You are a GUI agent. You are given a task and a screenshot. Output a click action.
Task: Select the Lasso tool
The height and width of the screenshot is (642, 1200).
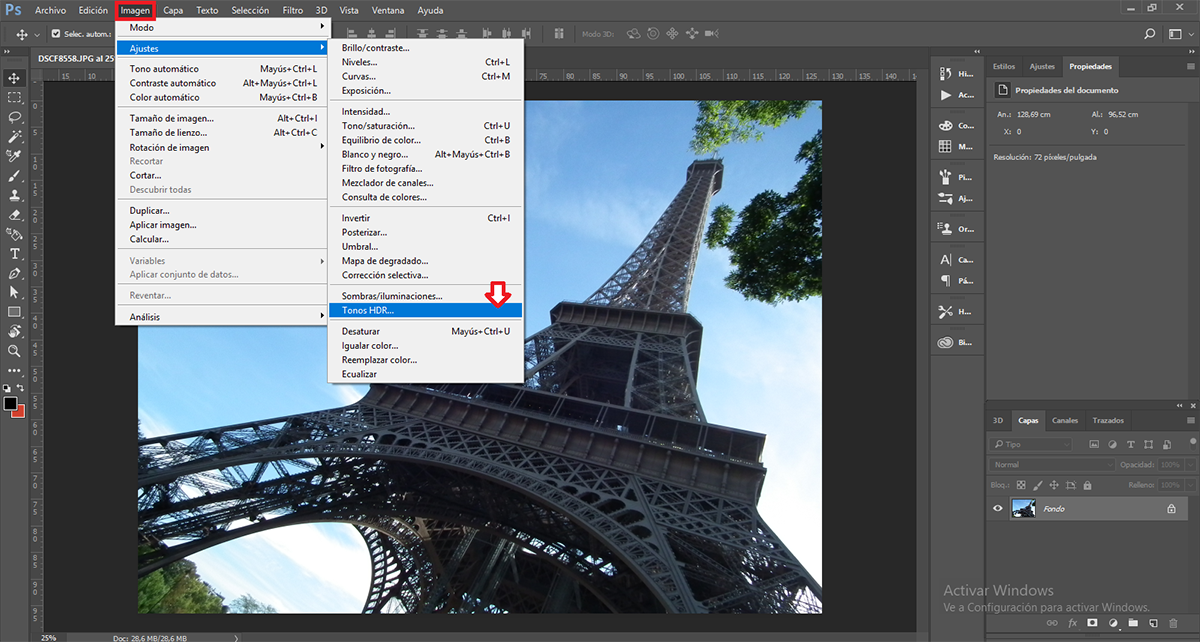click(x=15, y=116)
